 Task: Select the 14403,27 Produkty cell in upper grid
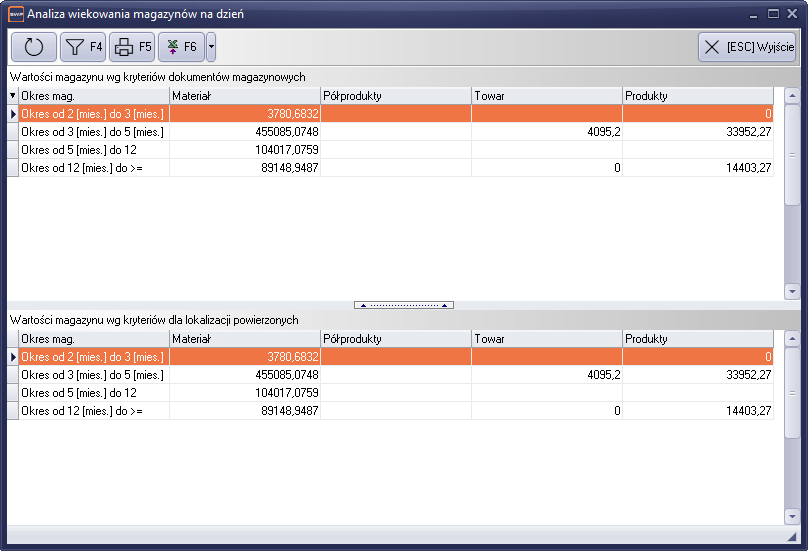697,168
